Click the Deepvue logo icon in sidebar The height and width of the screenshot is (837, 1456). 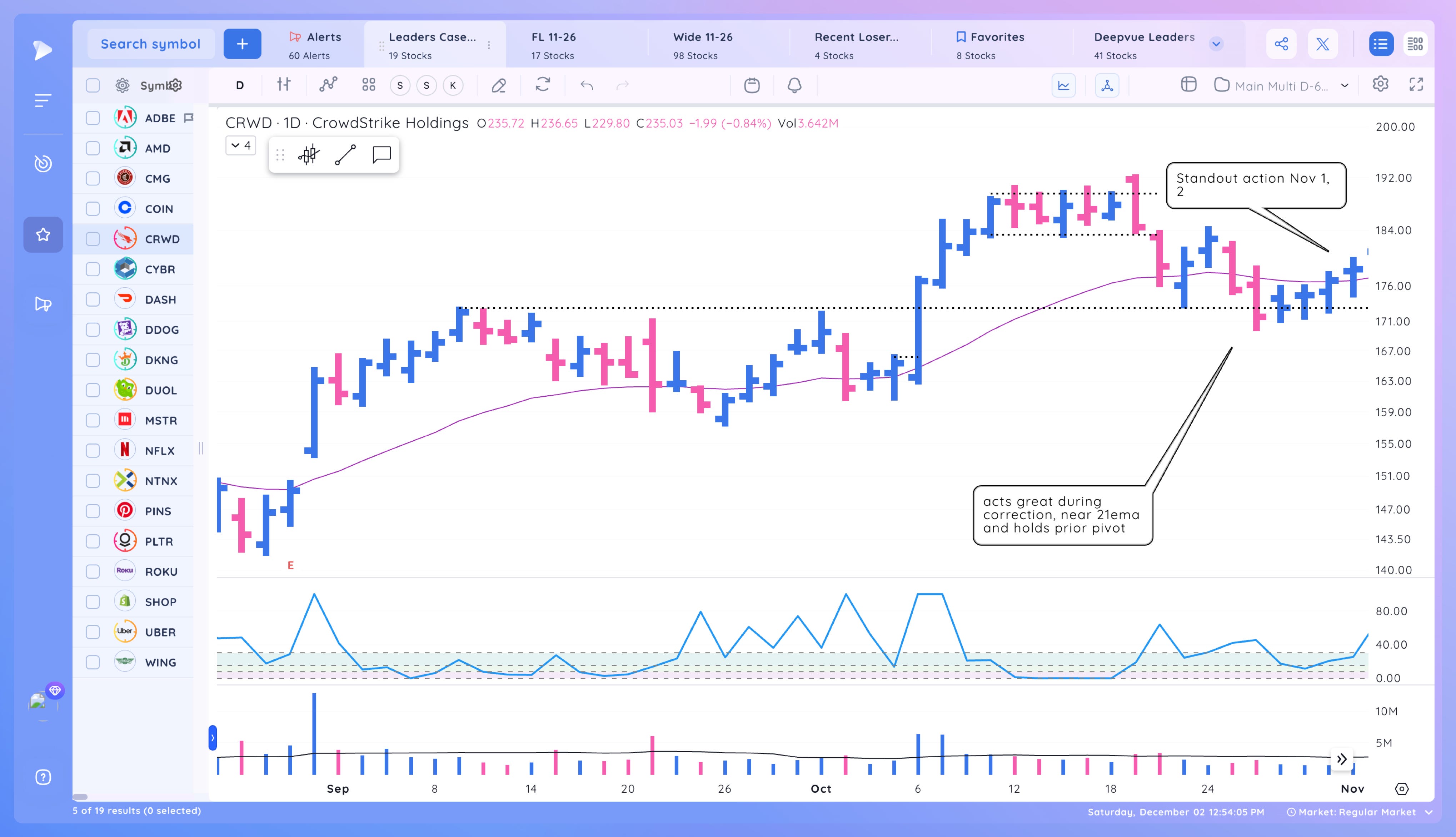(43, 50)
